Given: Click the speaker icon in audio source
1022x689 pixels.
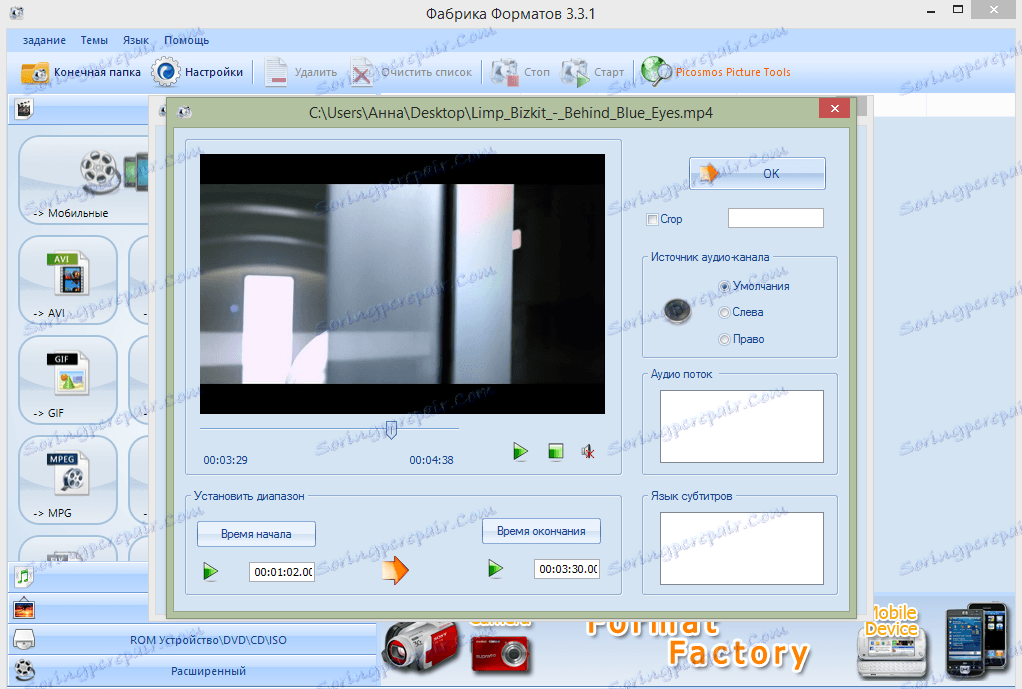Looking at the screenshot, I should point(678,312).
